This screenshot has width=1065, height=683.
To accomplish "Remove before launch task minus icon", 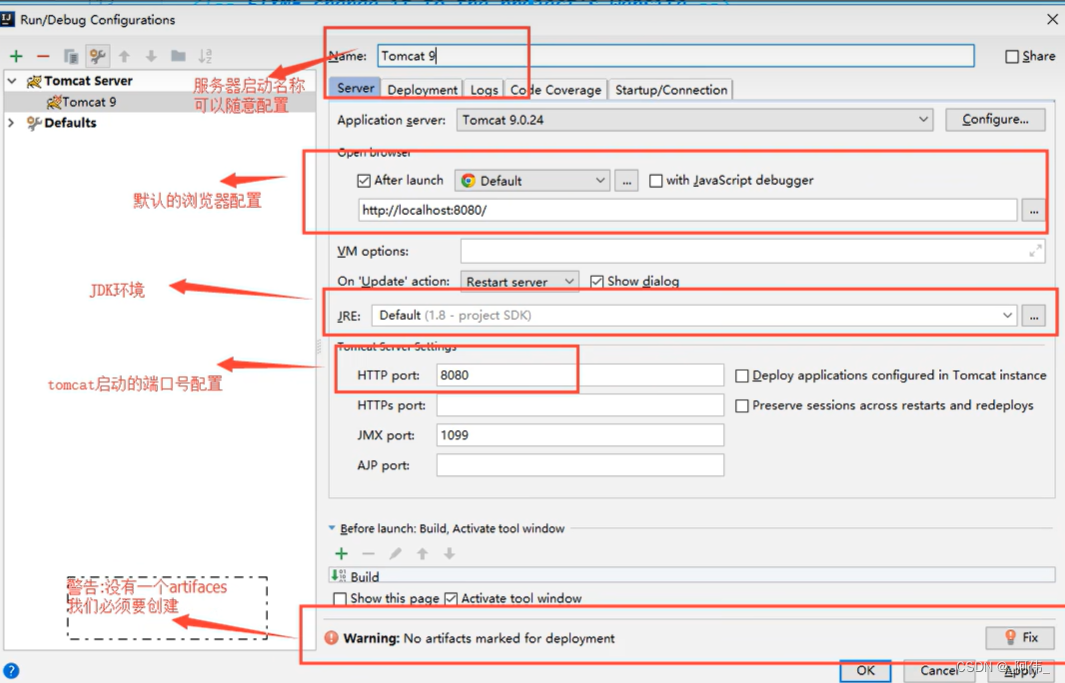I will click(368, 554).
